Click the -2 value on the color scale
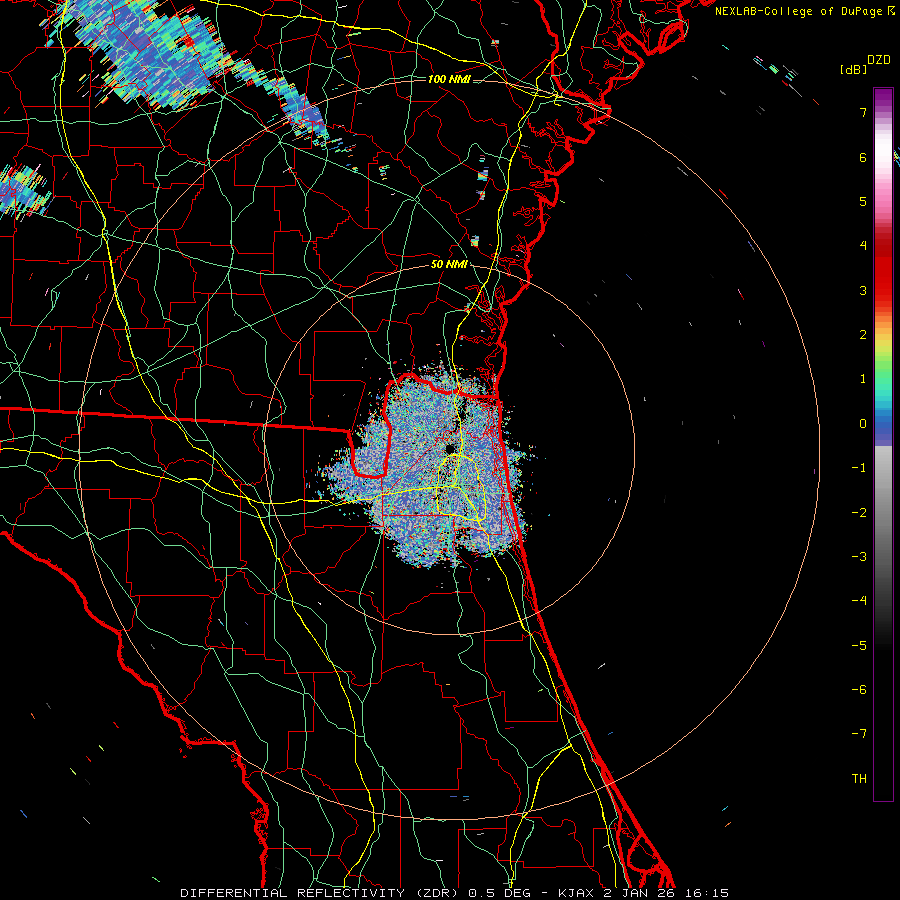 [x=859, y=513]
